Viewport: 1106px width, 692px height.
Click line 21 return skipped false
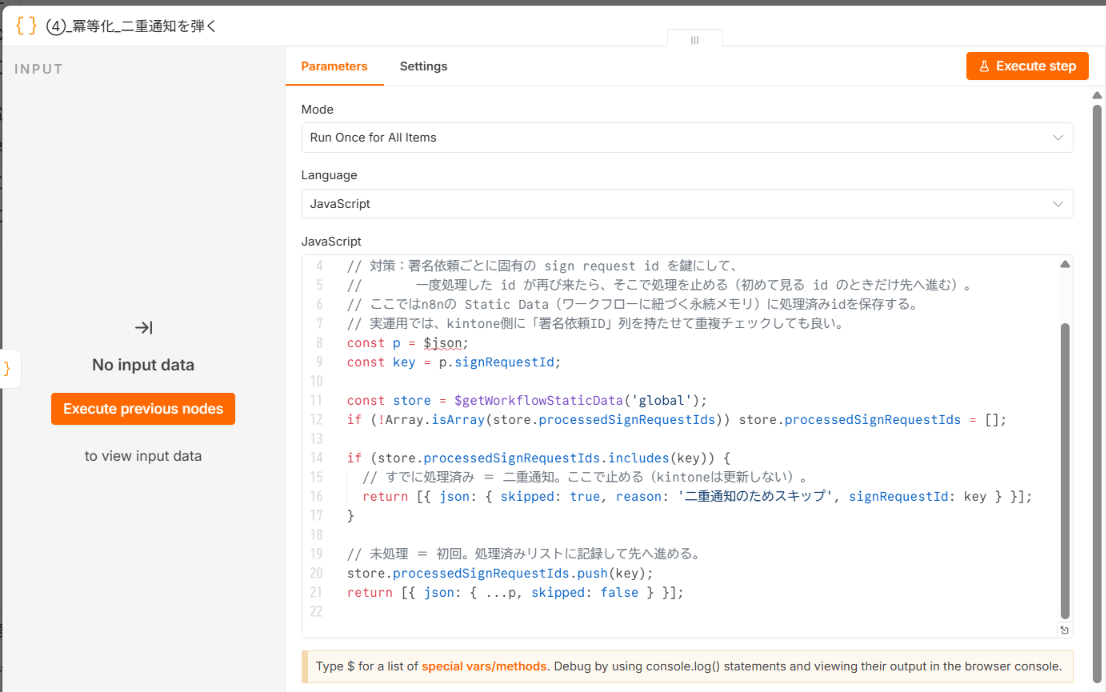click(515, 593)
